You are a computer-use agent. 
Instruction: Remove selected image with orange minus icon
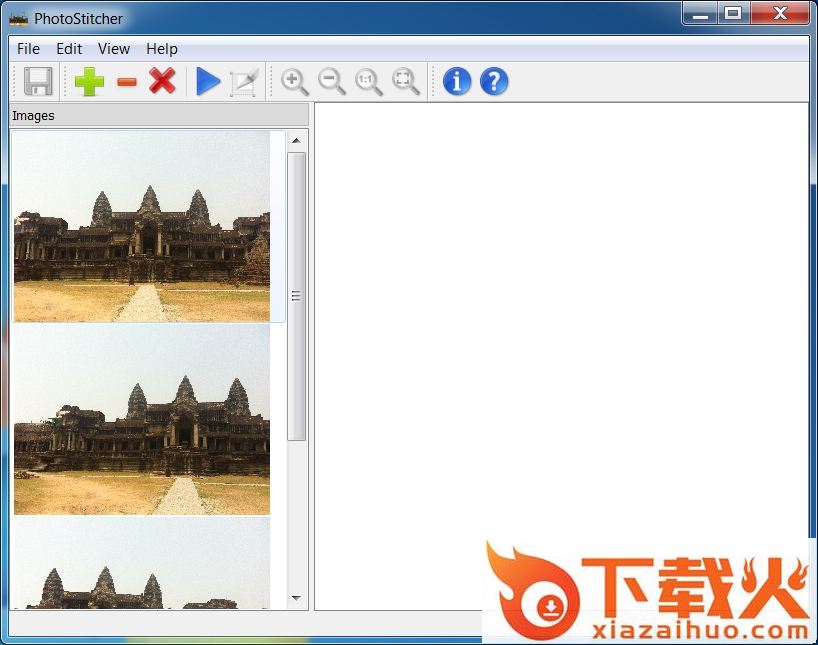(x=127, y=82)
